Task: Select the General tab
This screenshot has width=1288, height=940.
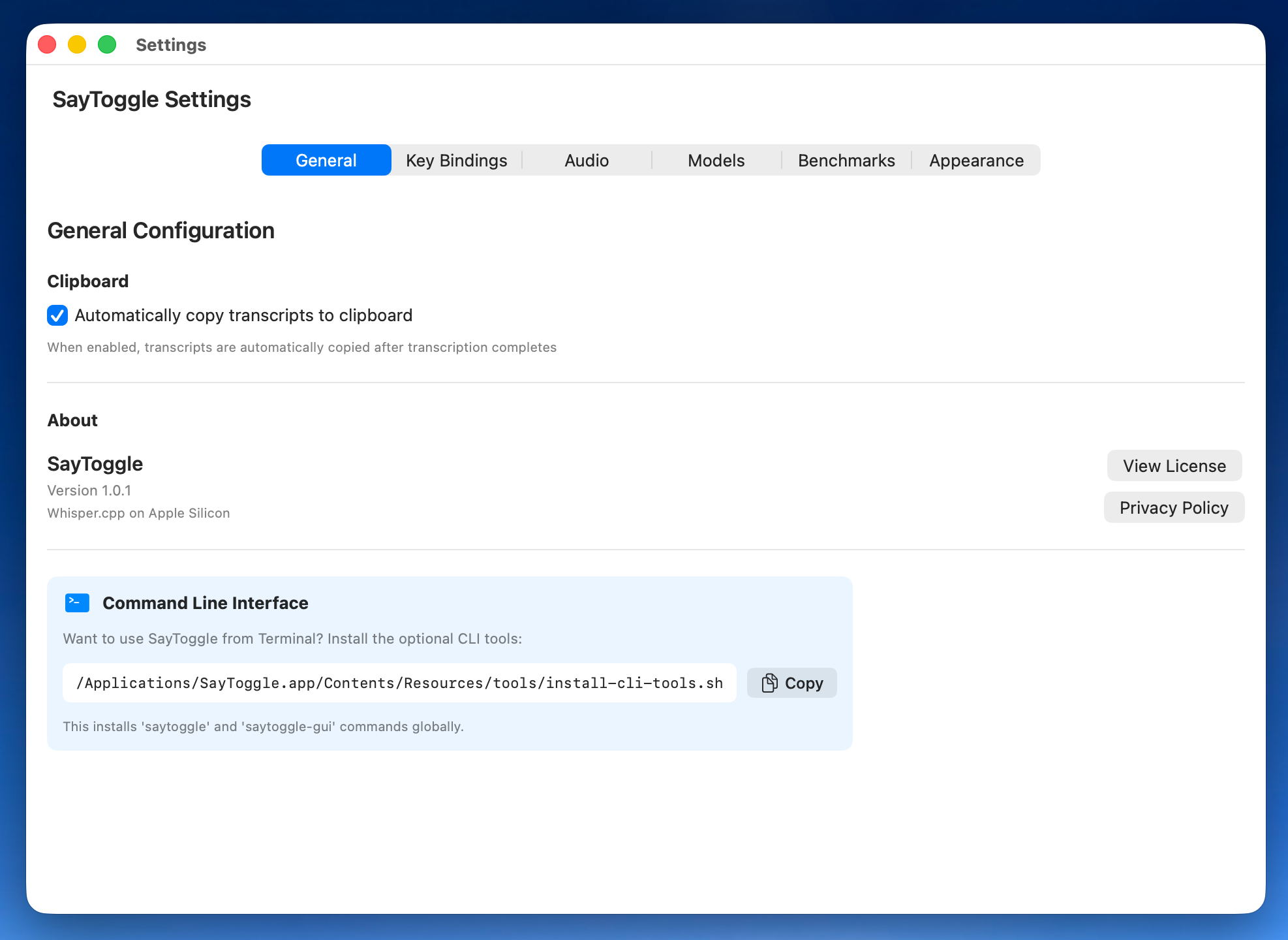Action: pyautogui.click(x=326, y=160)
